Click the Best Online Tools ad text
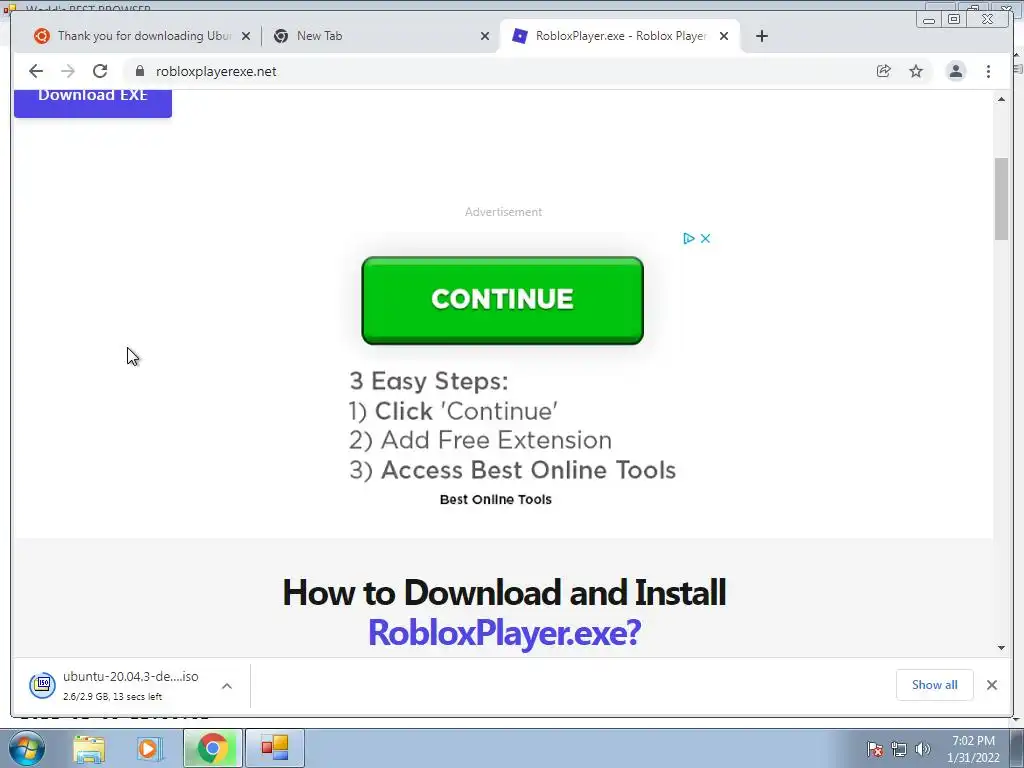 (x=496, y=500)
